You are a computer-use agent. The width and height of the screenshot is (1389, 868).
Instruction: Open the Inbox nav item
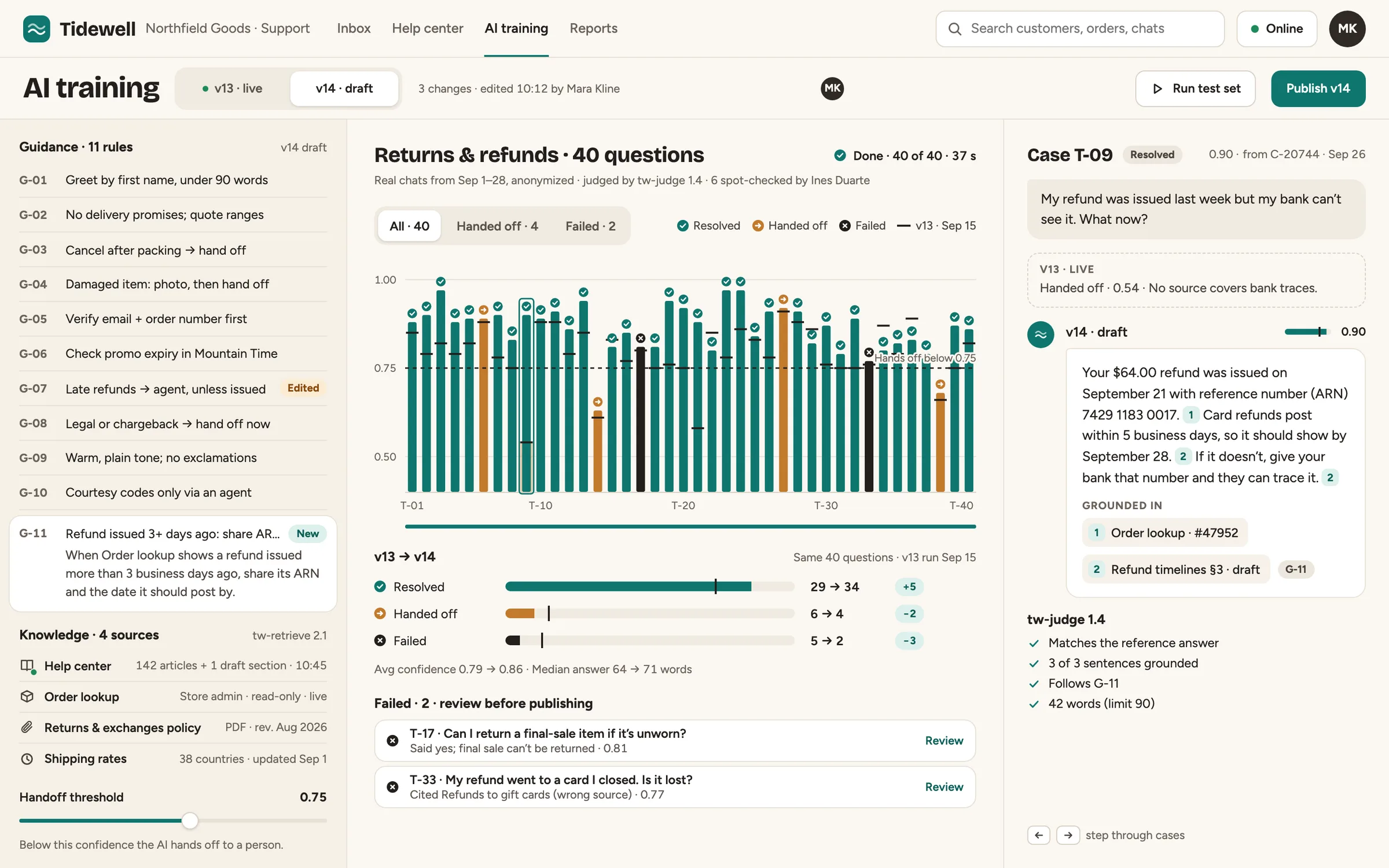(354, 28)
